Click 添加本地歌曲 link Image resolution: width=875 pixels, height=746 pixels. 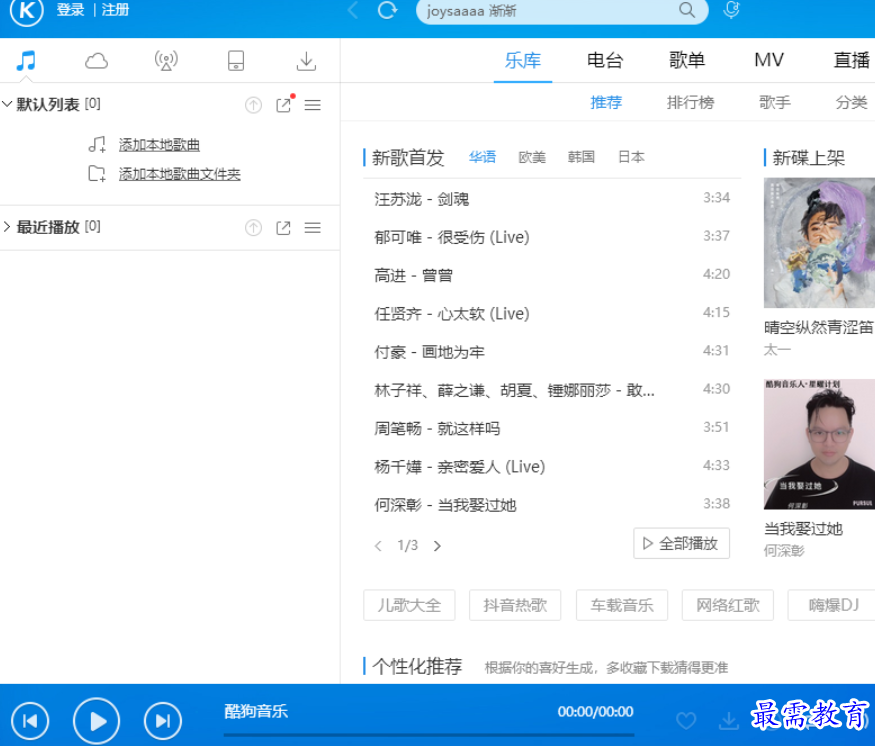click(x=159, y=145)
